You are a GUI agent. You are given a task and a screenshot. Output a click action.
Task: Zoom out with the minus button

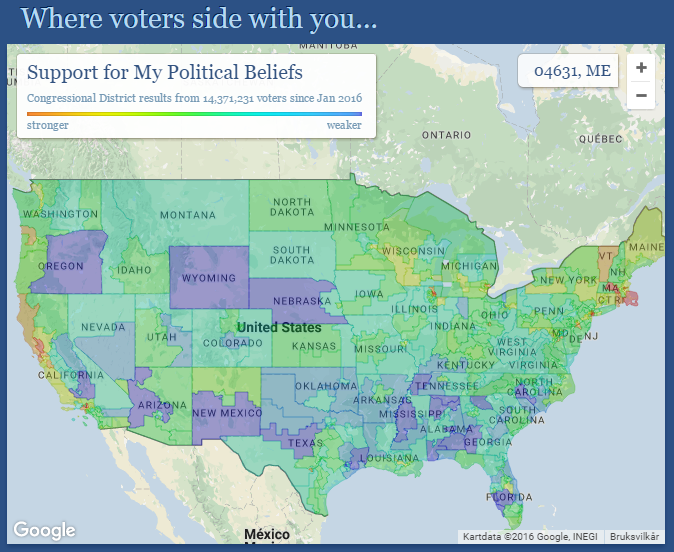(x=641, y=95)
